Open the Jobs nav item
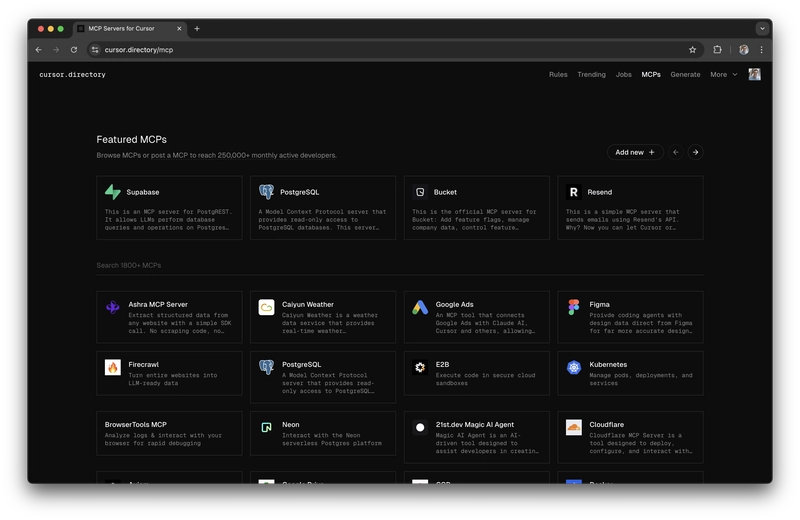Image resolution: width=800 pixels, height=520 pixels. click(x=623, y=75)
